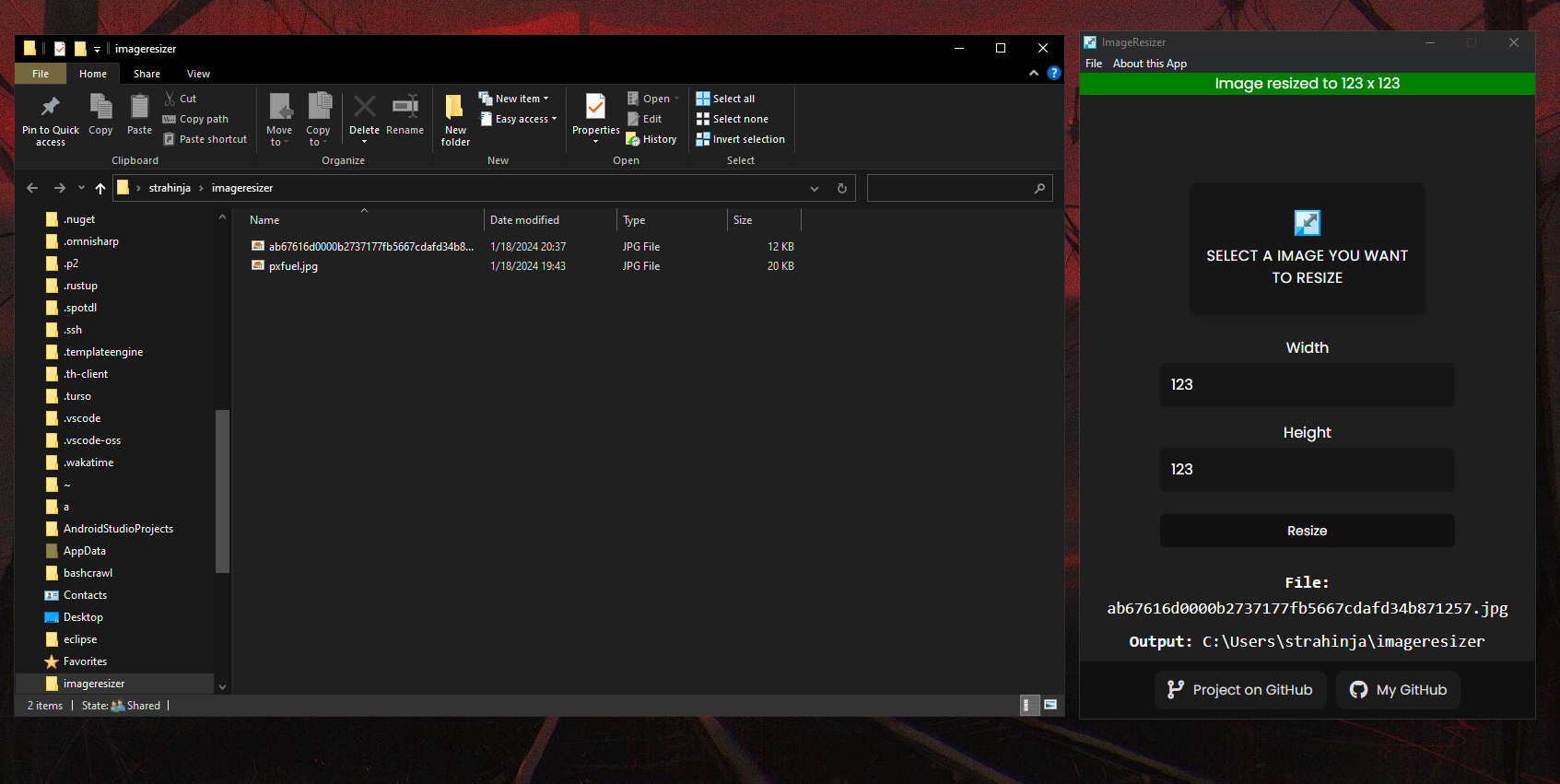Switch to the View ribbon tab
This screenshot has height=784, width=1560.
pyautogui.click(x=198, y=74)
